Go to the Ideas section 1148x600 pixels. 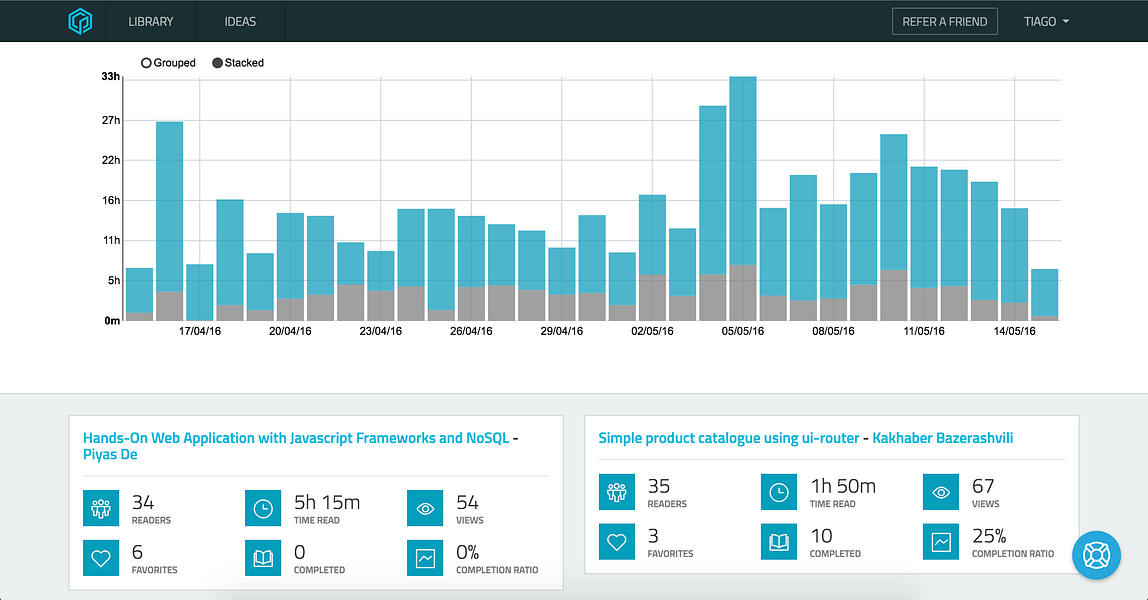click(x=240, y=21)
